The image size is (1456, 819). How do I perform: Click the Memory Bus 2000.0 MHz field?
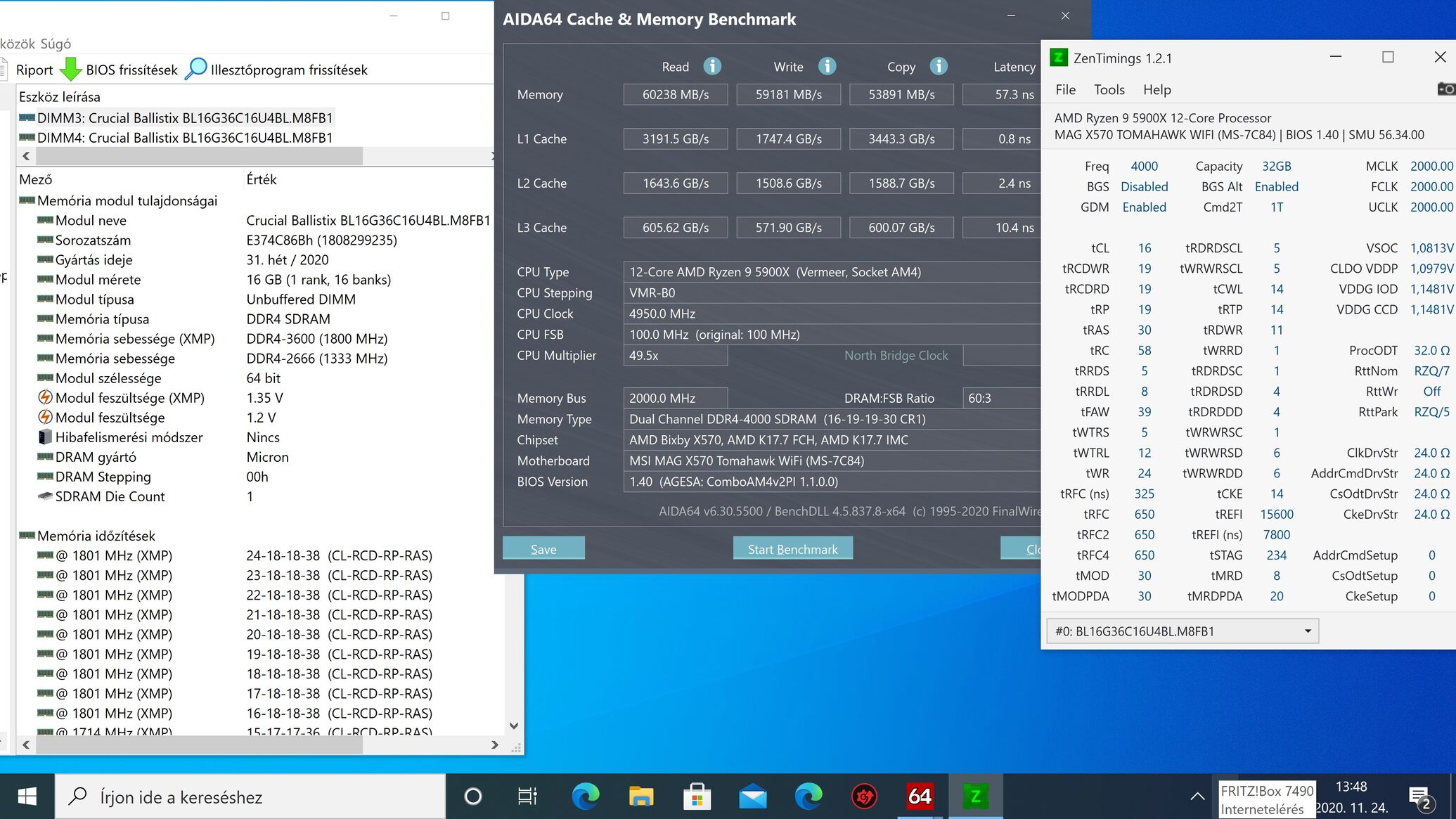point(675,398)
